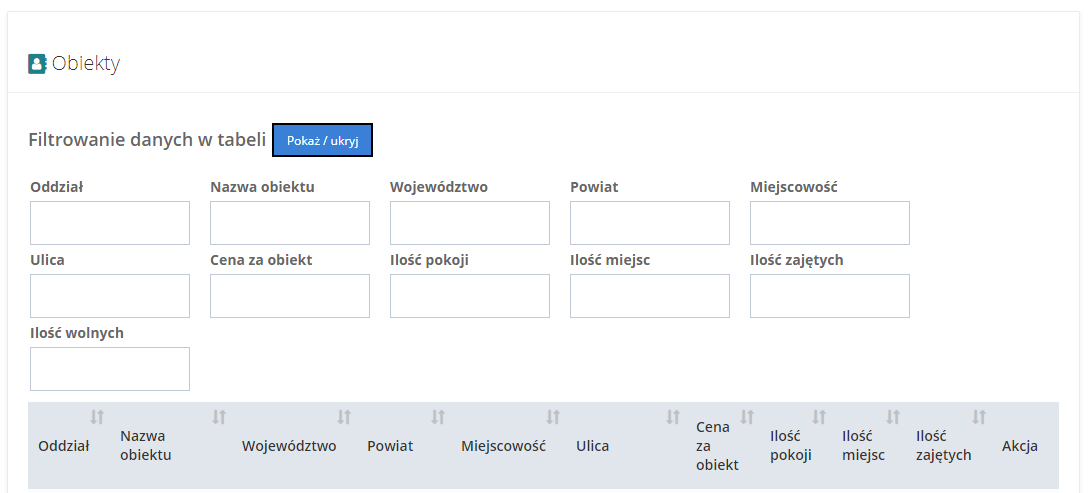Sort by Nazwa obiektu arrows icon
This screenshot has height=493, width=1091.
coord(219,417)
